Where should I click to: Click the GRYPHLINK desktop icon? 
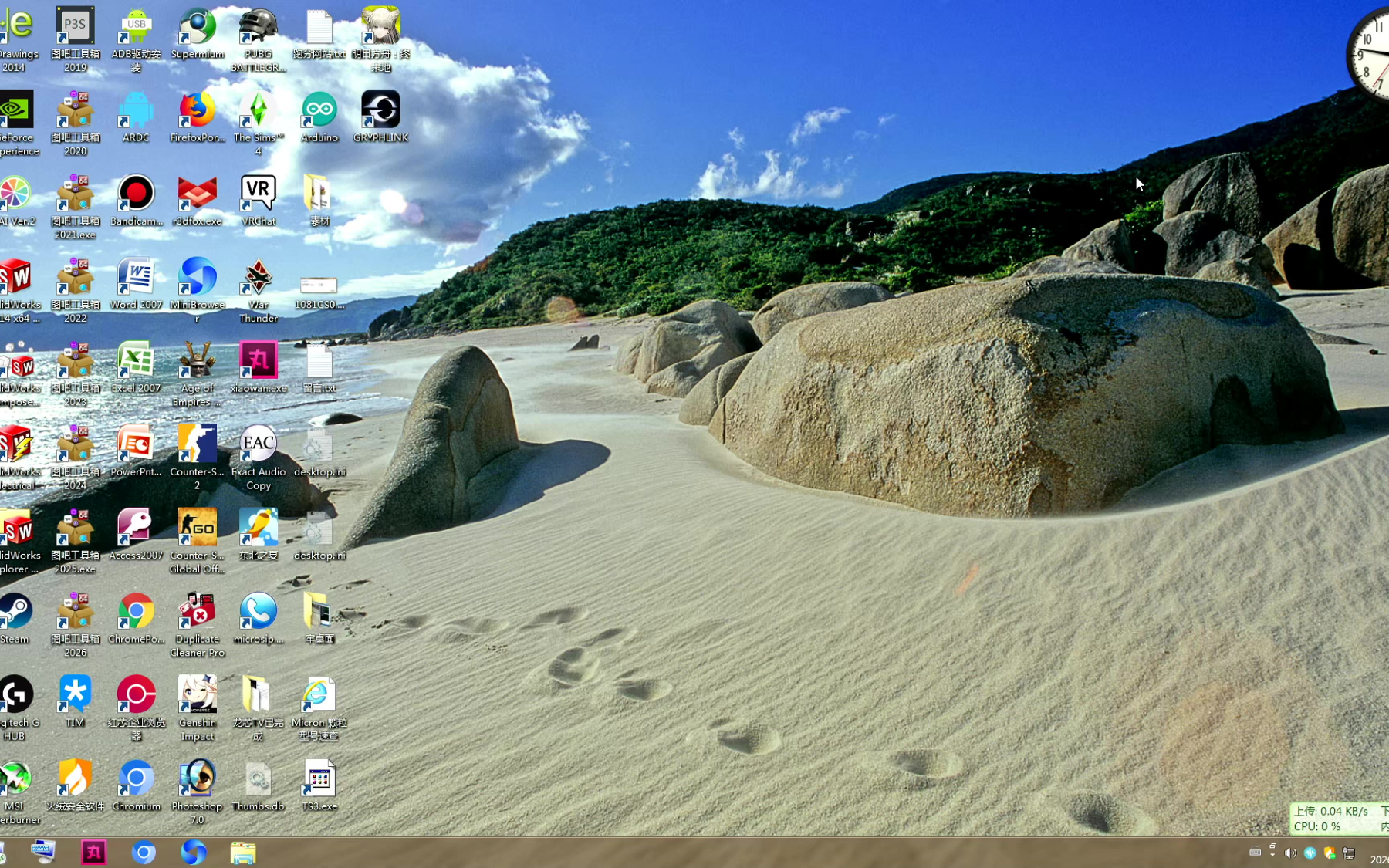pos(380,110)
